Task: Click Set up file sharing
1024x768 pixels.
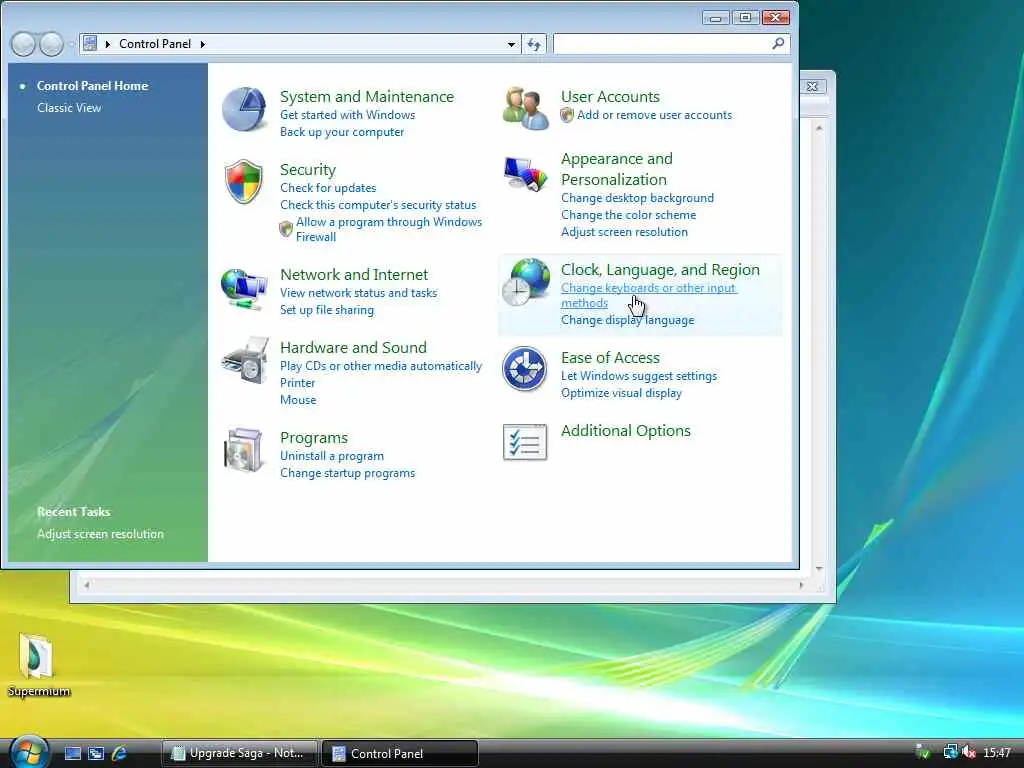Action: pyautogui.click(x=327, y=310)
